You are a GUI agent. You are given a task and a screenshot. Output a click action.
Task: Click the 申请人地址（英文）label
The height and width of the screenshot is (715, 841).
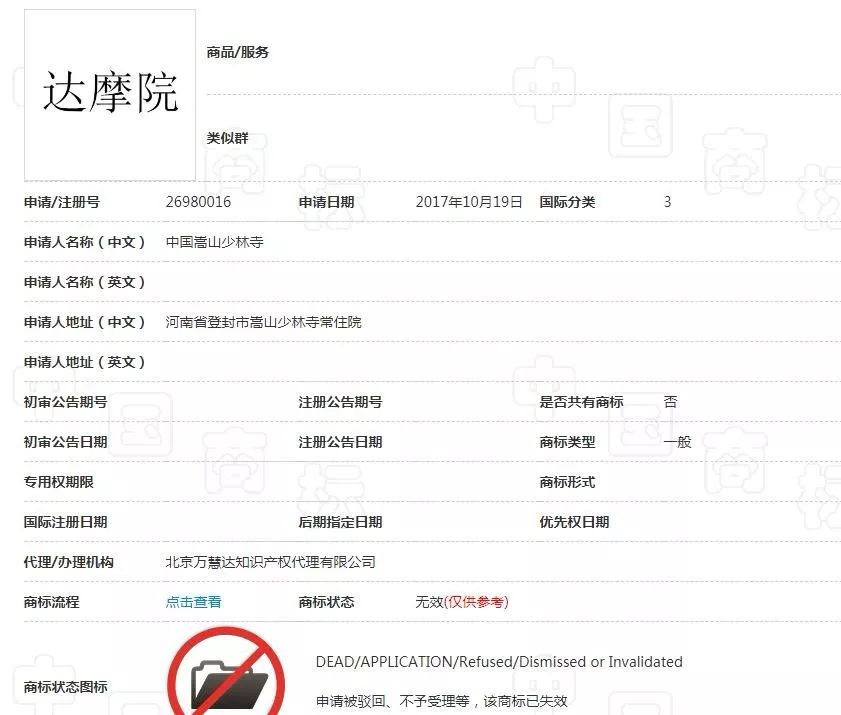pos(85,362)
